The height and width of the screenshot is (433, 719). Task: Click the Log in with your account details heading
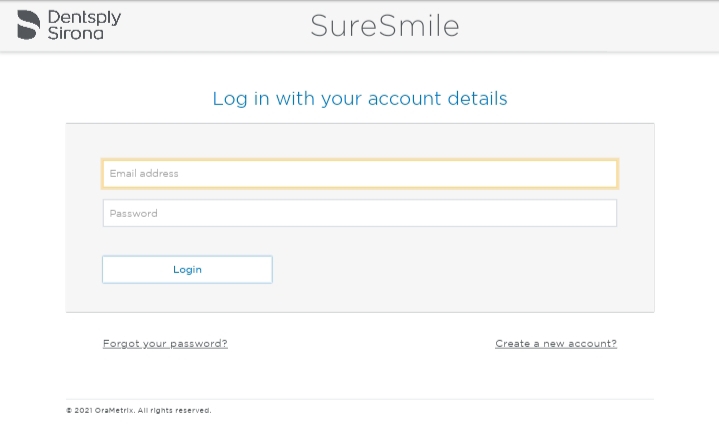point(360,99)
